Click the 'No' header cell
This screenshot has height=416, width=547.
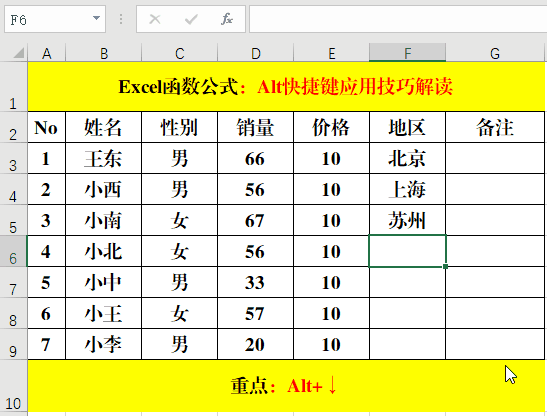click(x=46, y=127)
